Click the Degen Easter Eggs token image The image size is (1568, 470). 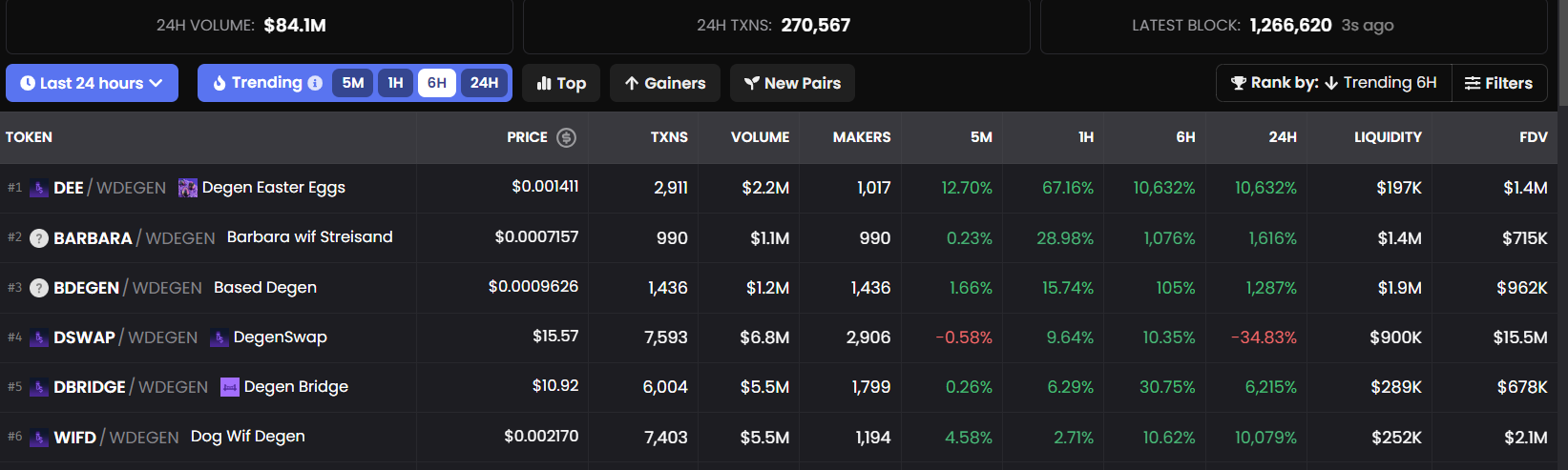pos(188,188)
